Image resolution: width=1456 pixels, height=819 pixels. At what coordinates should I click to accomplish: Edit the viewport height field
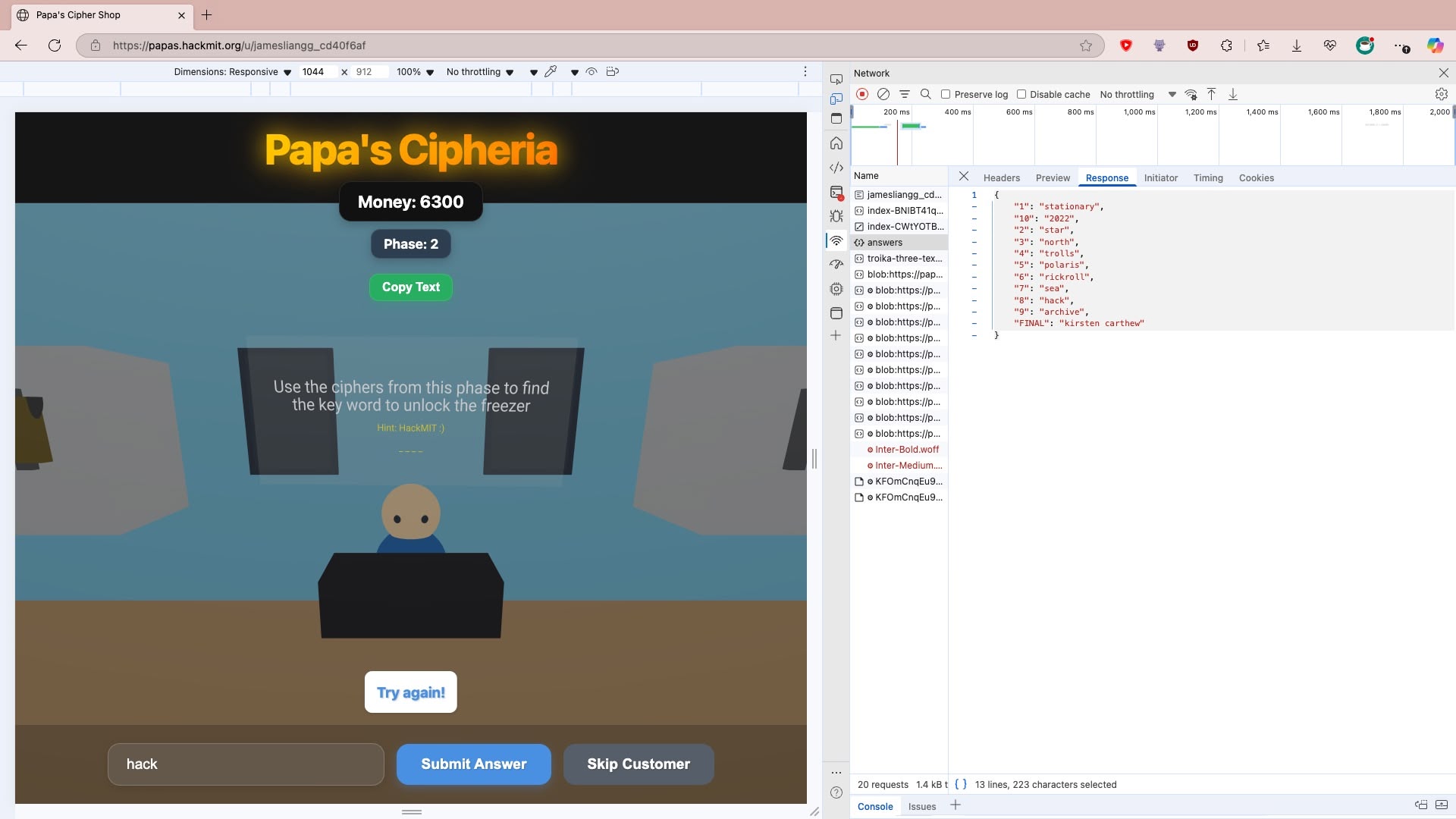(x=370, y=72)
